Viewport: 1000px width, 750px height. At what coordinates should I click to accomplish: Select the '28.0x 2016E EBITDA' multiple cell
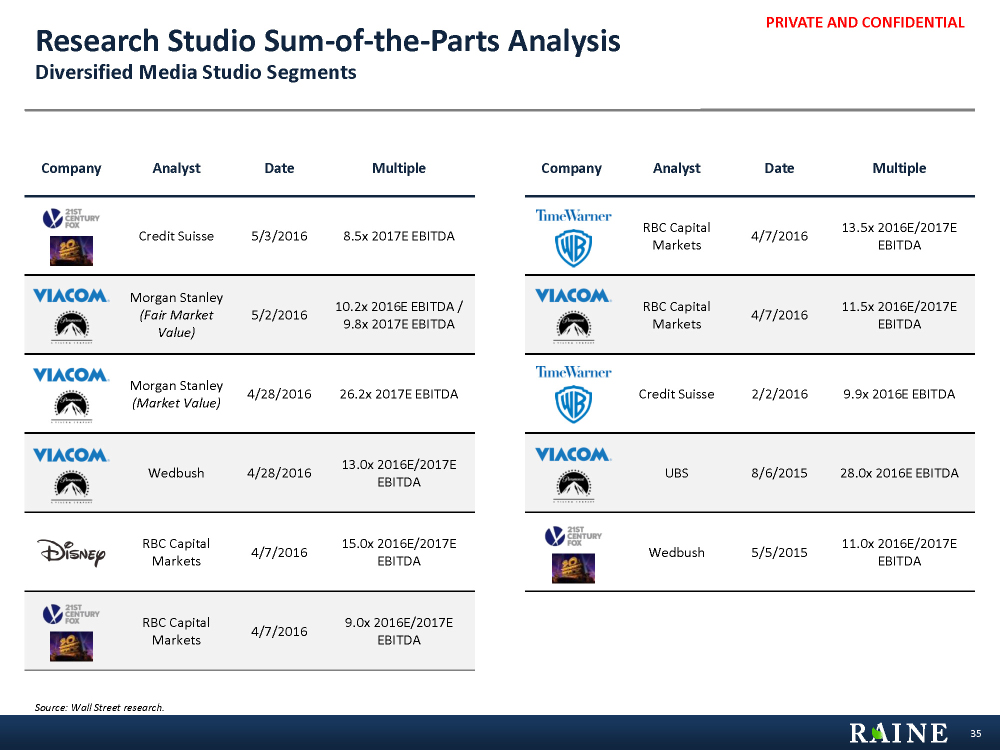pos(899,473)
